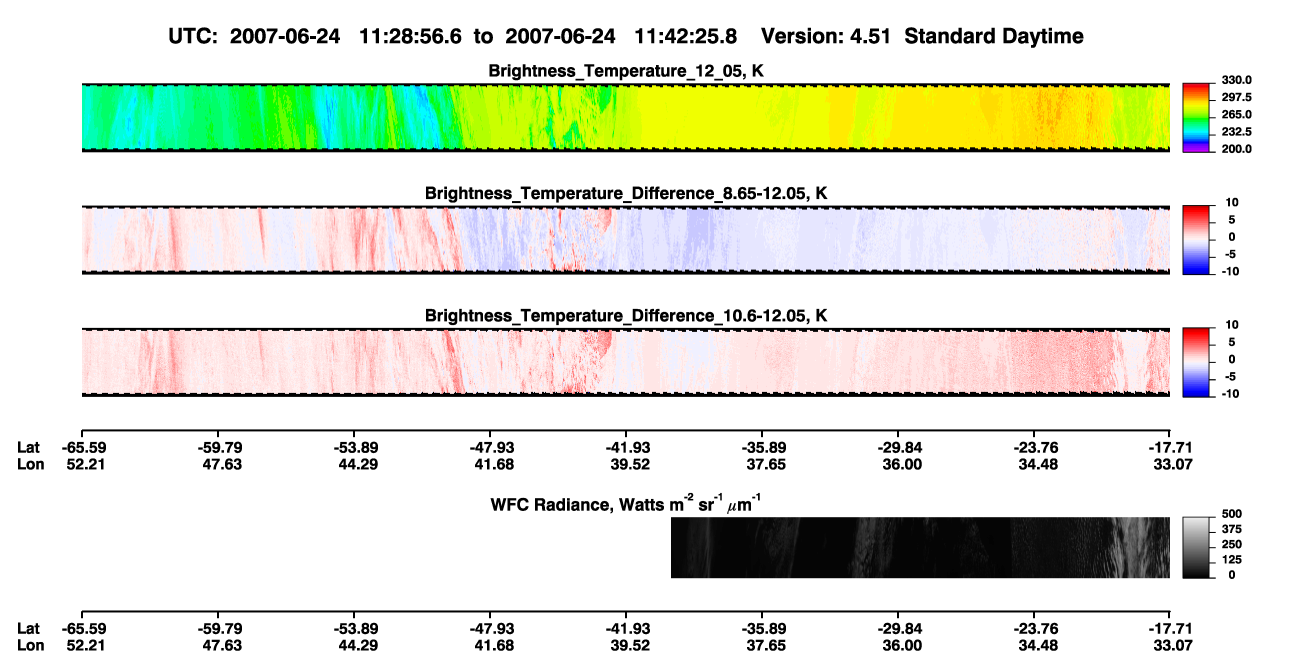Click the 'WFC Radiance' panel title
The height and width of the screenshot is (667, 1300).
click(x=628, y=503)
